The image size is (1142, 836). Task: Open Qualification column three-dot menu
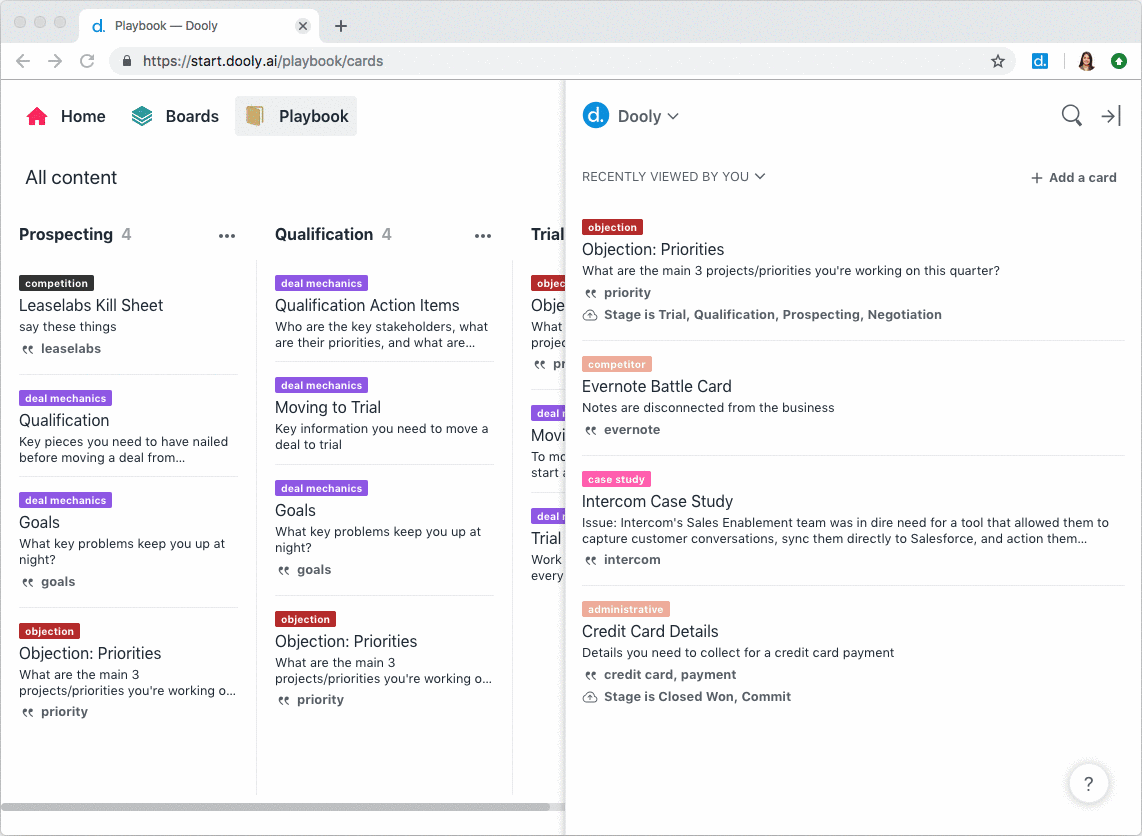[x=483, y=236]
